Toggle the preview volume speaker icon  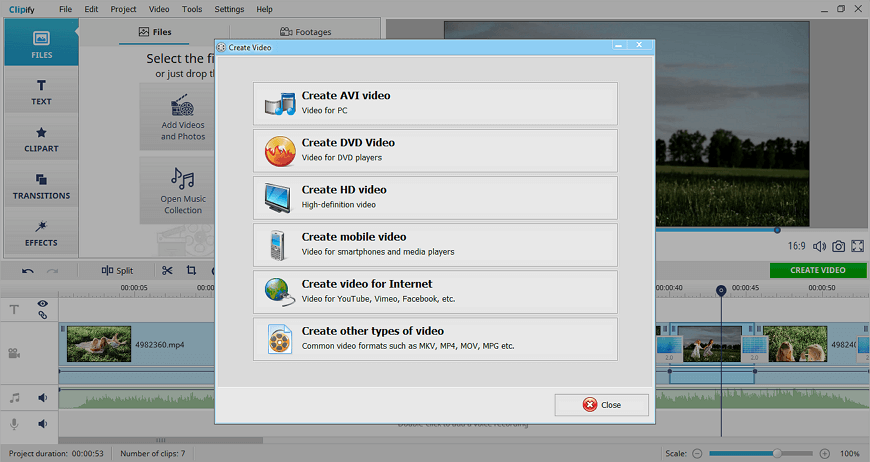[819, 246]
